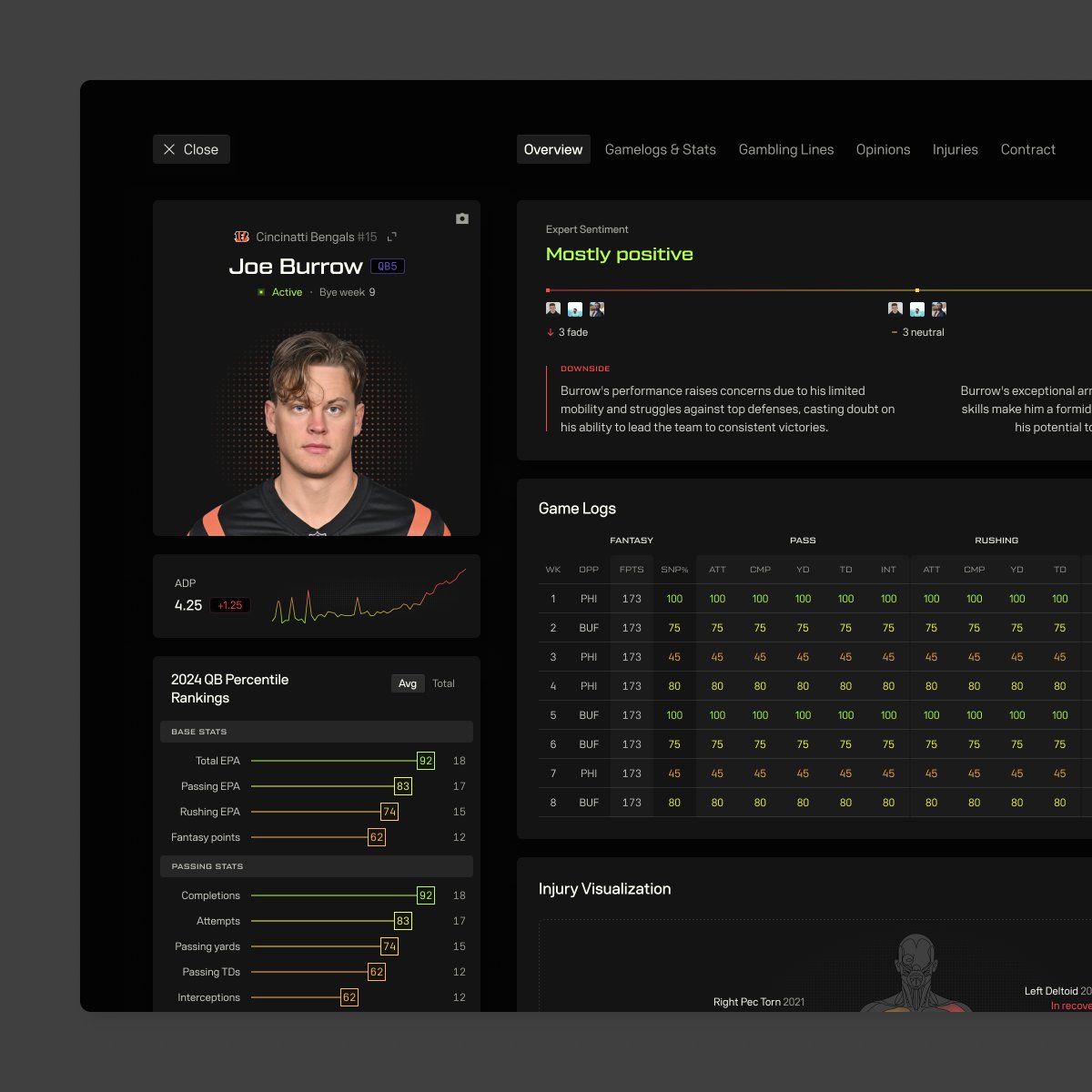Click the PASSING STATS section header
1092x1092 pixels.
pyautogui.click(x=317, y=866)
